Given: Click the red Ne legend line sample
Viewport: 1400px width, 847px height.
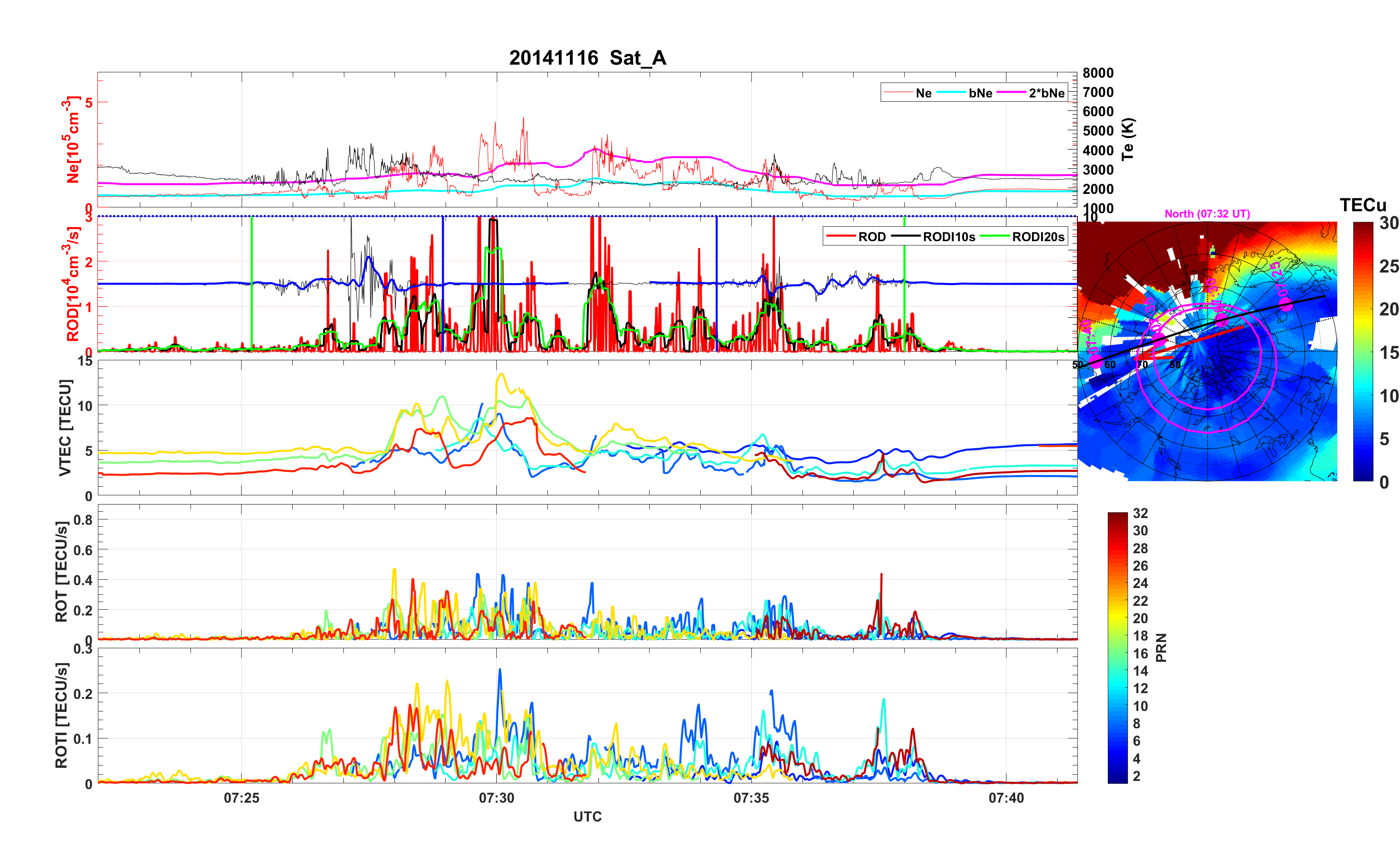Looking at the screenshot, I should point(898,93).
